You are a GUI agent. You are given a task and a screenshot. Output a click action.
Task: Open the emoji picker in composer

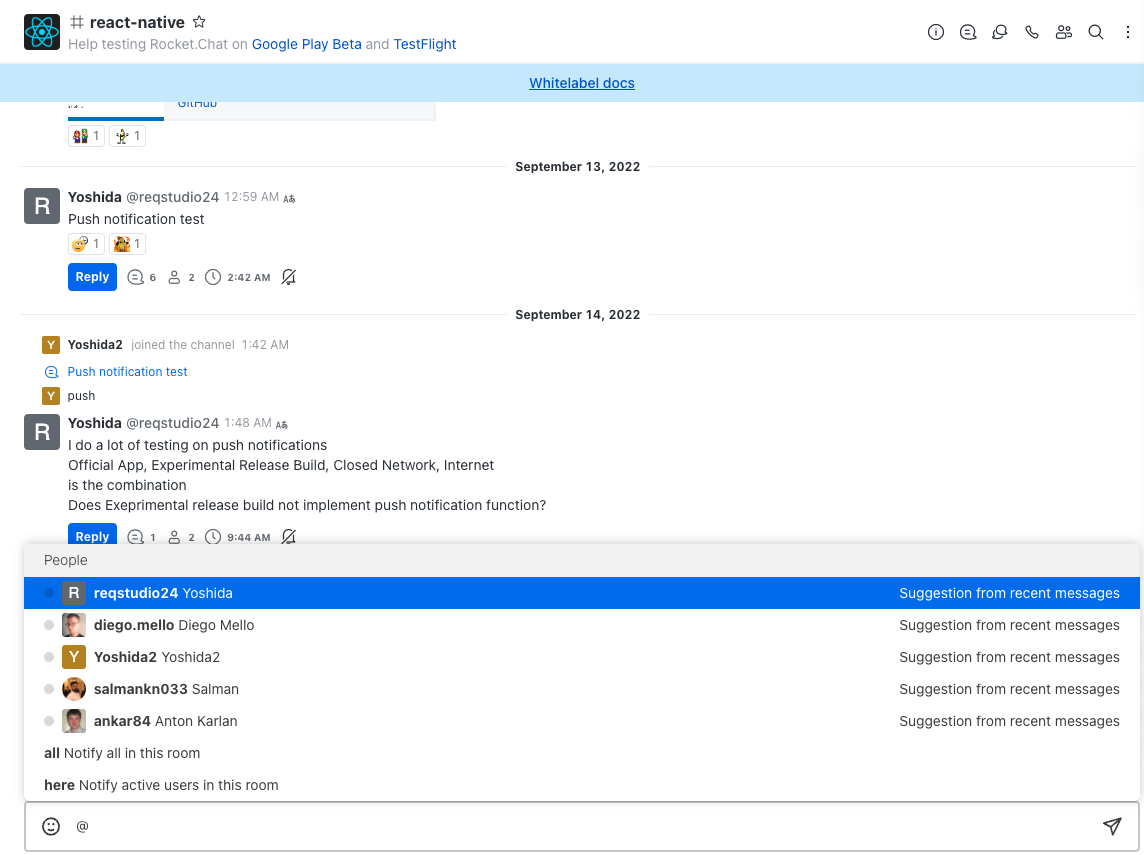51,826
